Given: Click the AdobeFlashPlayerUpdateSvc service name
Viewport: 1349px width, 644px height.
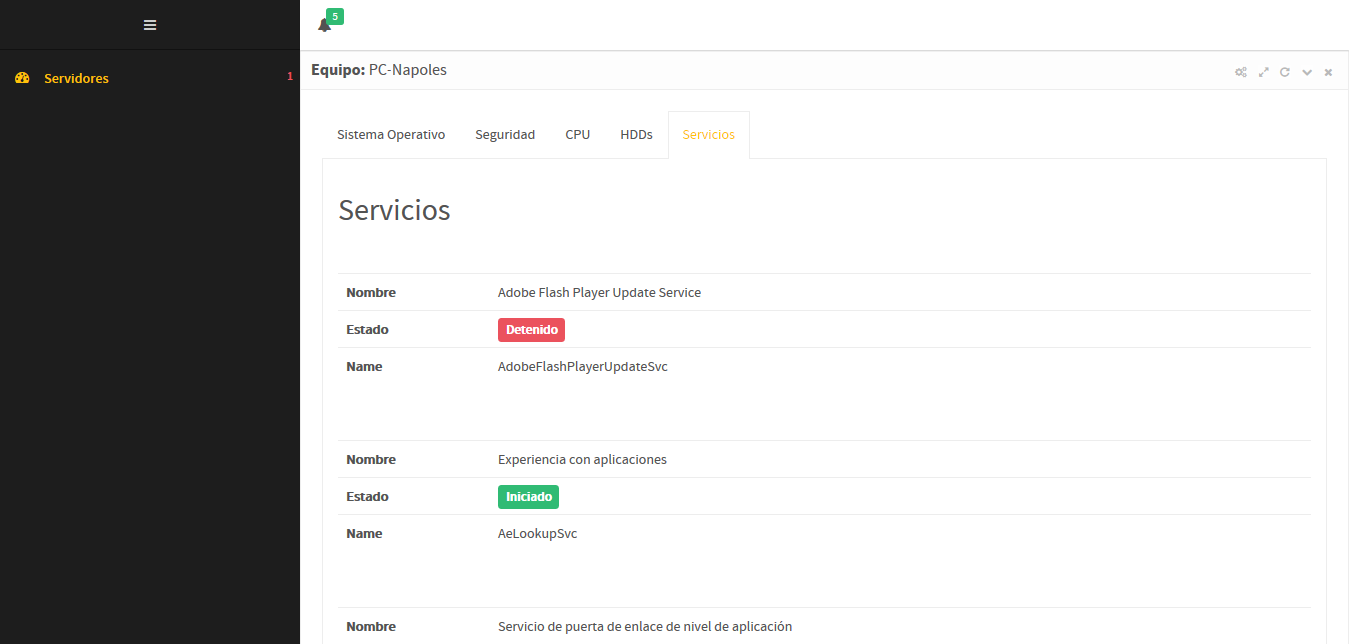Looking at the screenshot, I should click(582, 367).
